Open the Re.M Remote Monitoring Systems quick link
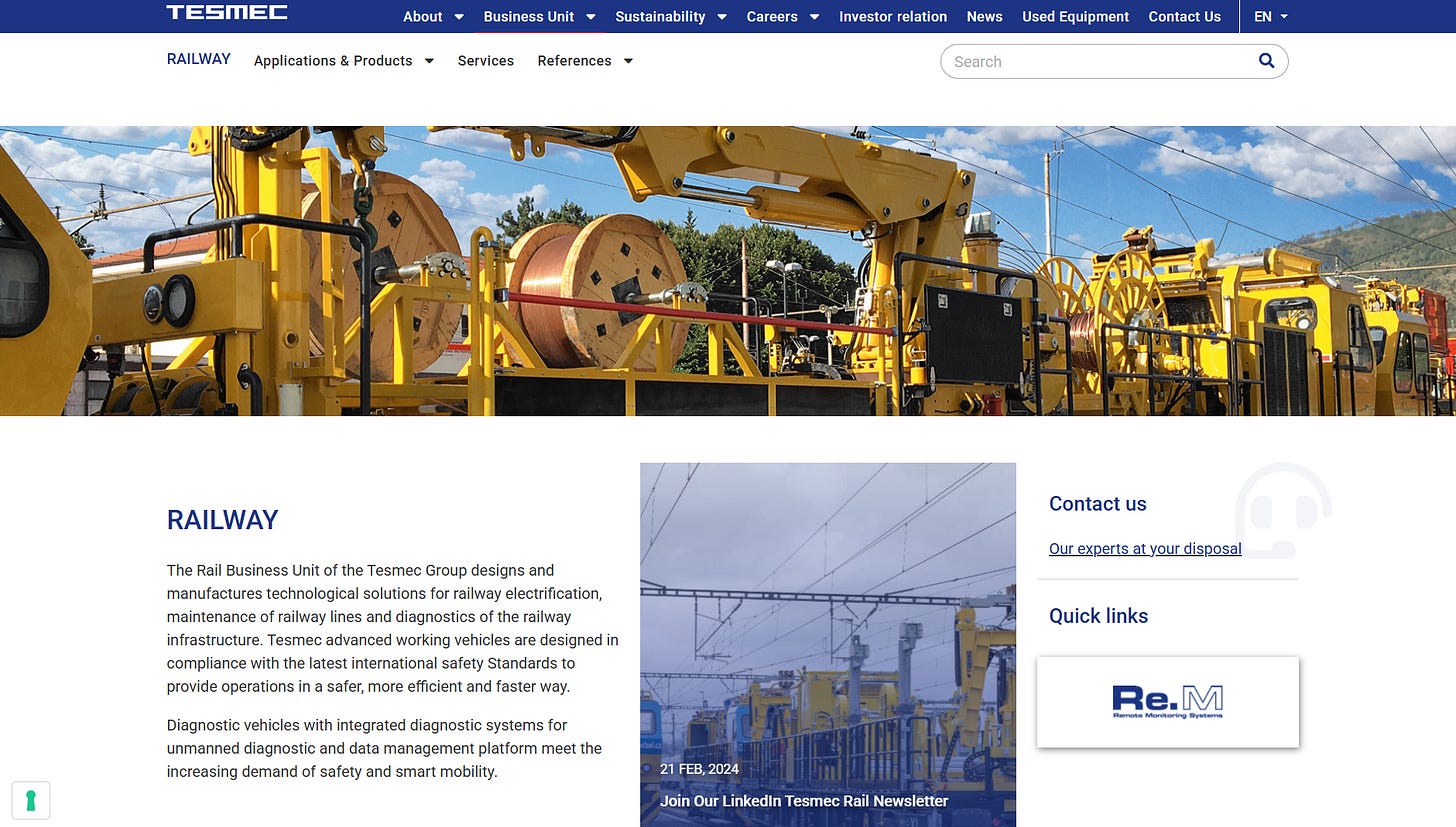 (x=1167, y=702)
